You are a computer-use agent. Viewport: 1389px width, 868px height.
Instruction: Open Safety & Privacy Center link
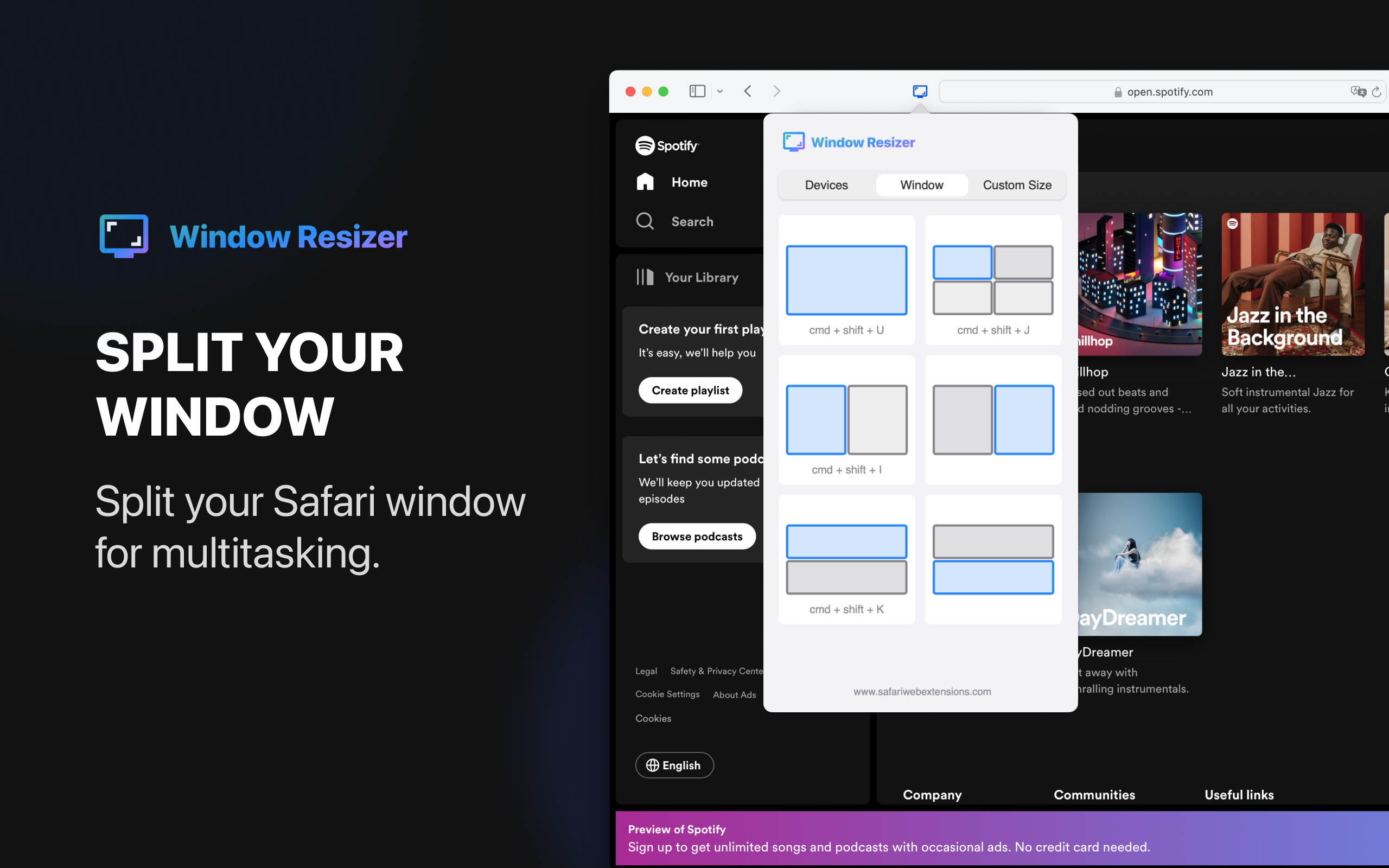[716, 671]
